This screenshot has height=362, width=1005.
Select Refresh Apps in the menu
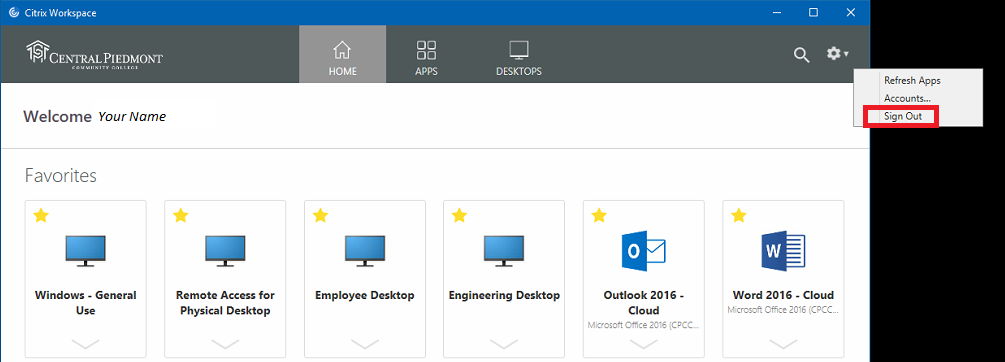912,81
